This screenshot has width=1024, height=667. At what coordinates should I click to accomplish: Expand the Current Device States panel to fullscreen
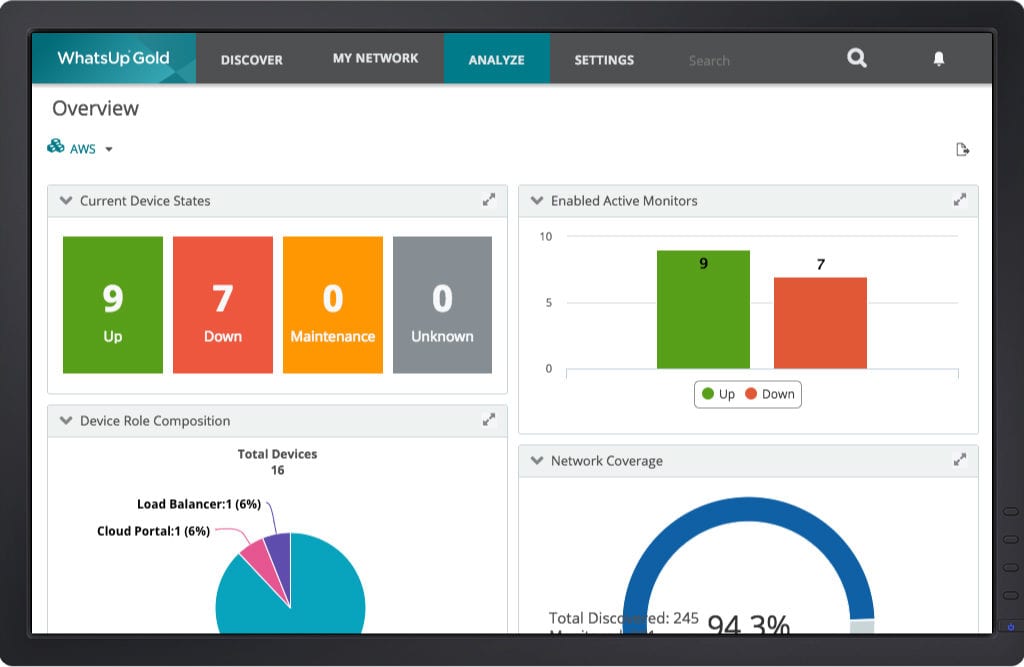(489, 200)
